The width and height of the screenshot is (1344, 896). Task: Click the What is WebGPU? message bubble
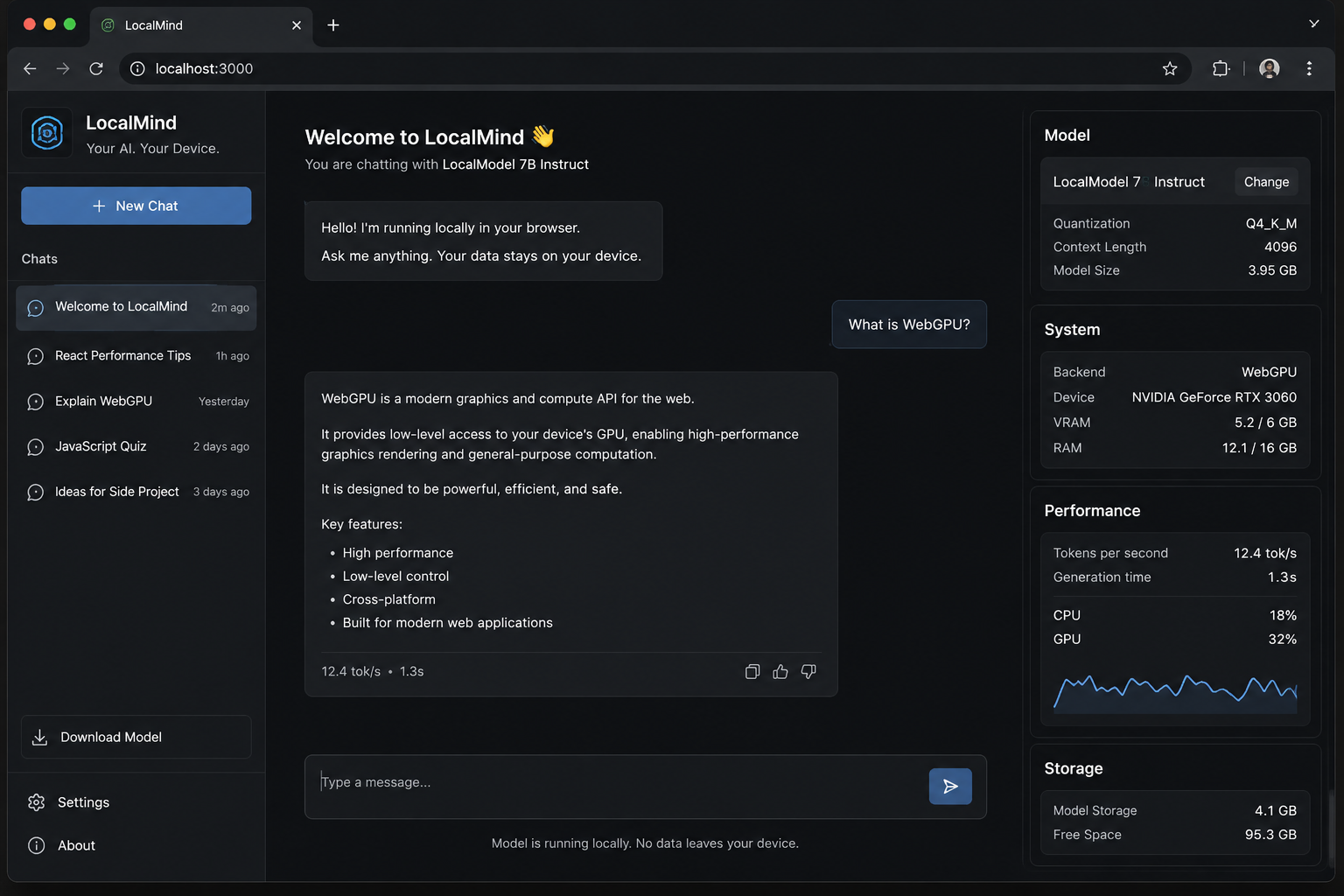pyautogui.click(x=909, y=325)
